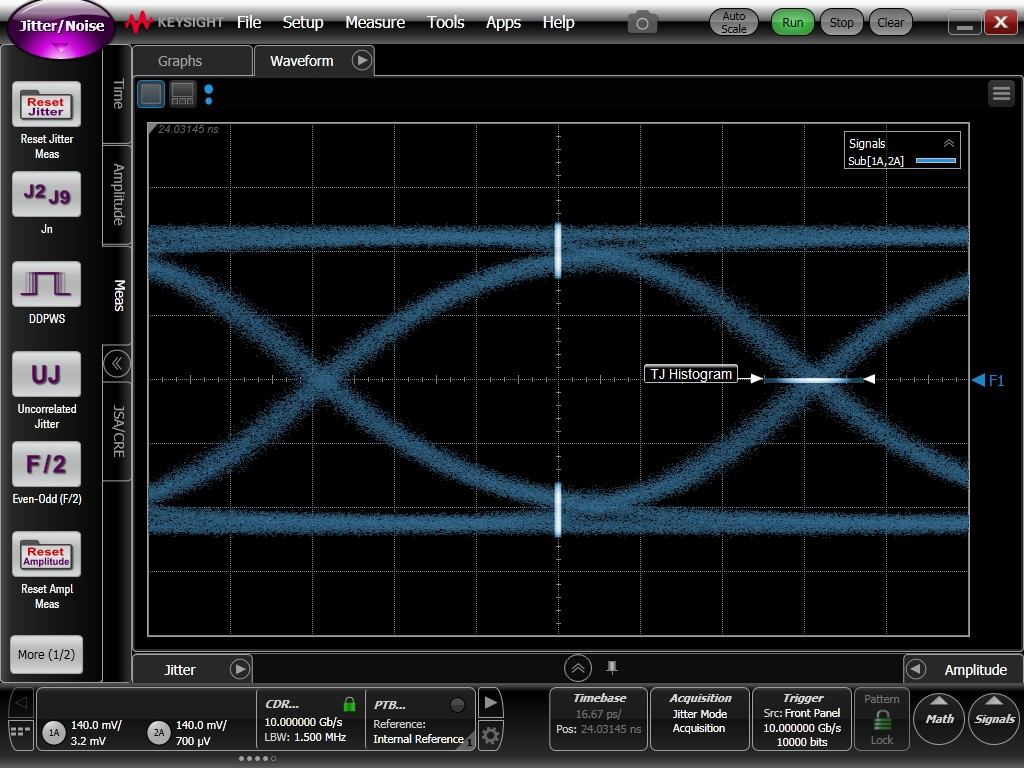
Task: Select the Reset Jitter Meas tool
Action: 46,105
